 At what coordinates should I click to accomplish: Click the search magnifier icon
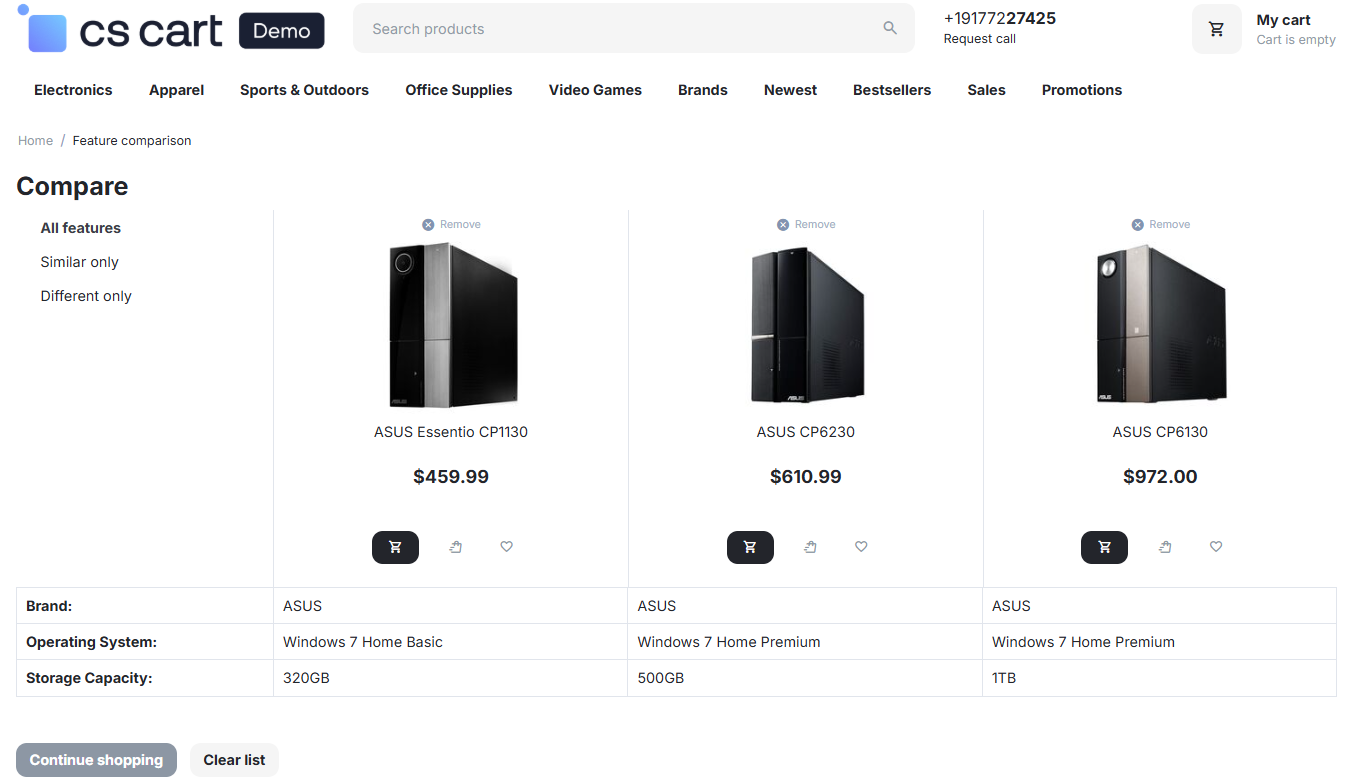[890, 28]
